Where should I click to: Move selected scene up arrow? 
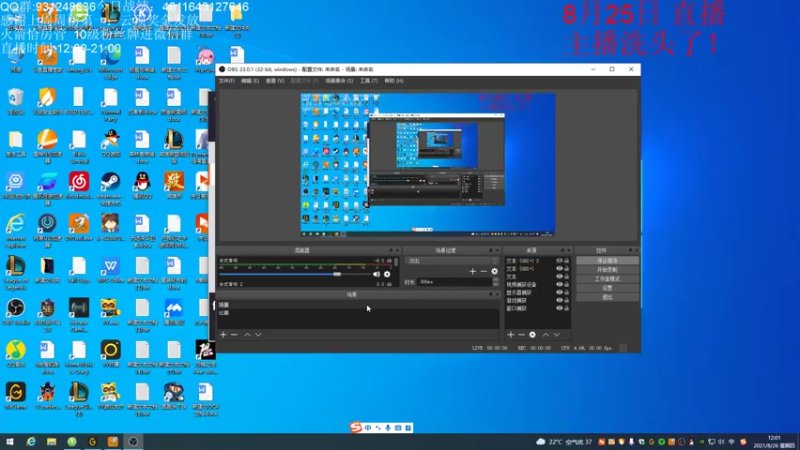click(x=247, y=335)
